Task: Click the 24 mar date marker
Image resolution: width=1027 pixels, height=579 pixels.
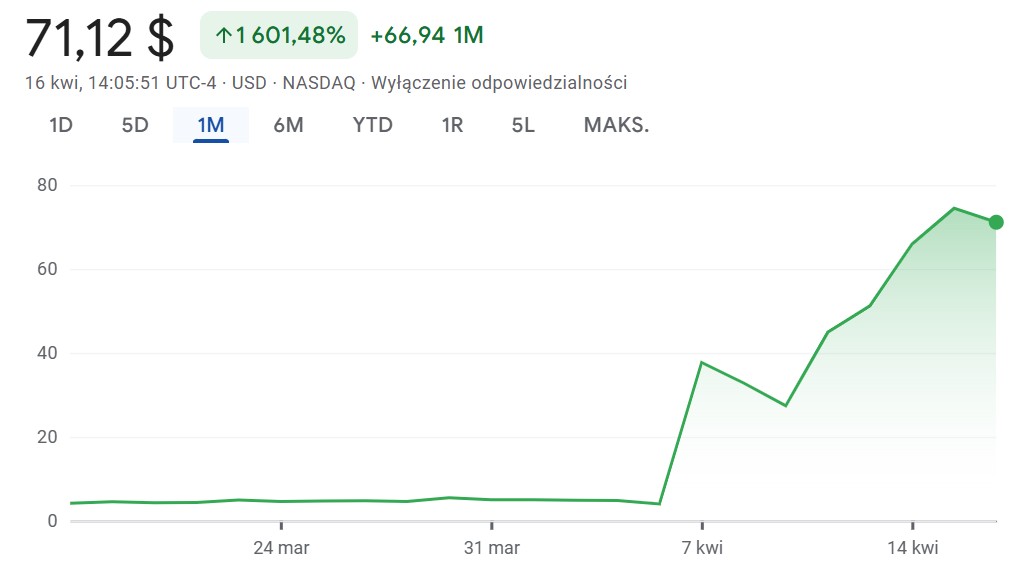Action: point(281,548)
